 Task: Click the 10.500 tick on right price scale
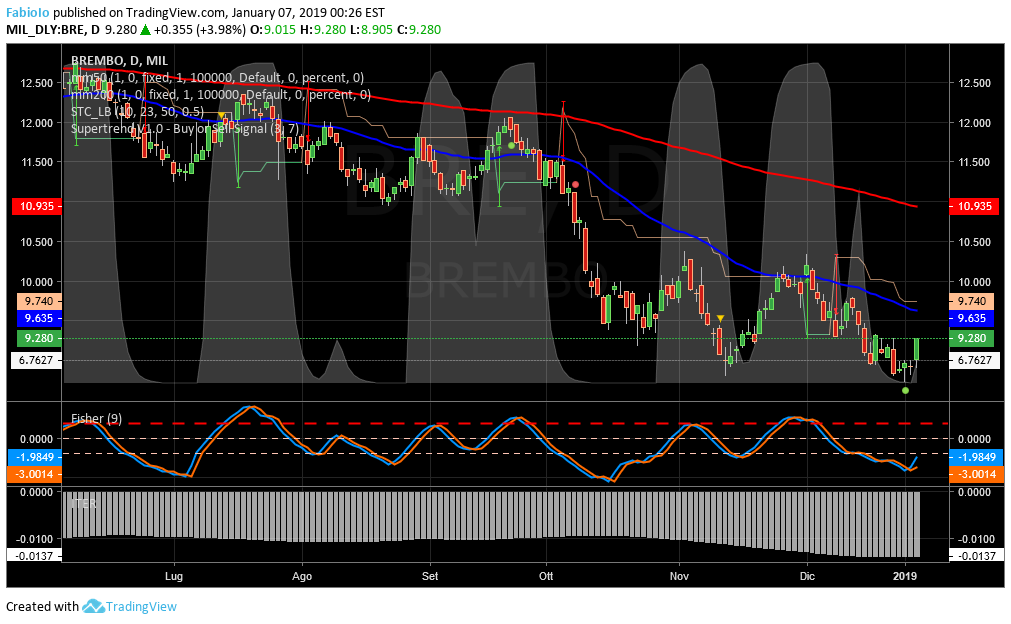[974, 242]
